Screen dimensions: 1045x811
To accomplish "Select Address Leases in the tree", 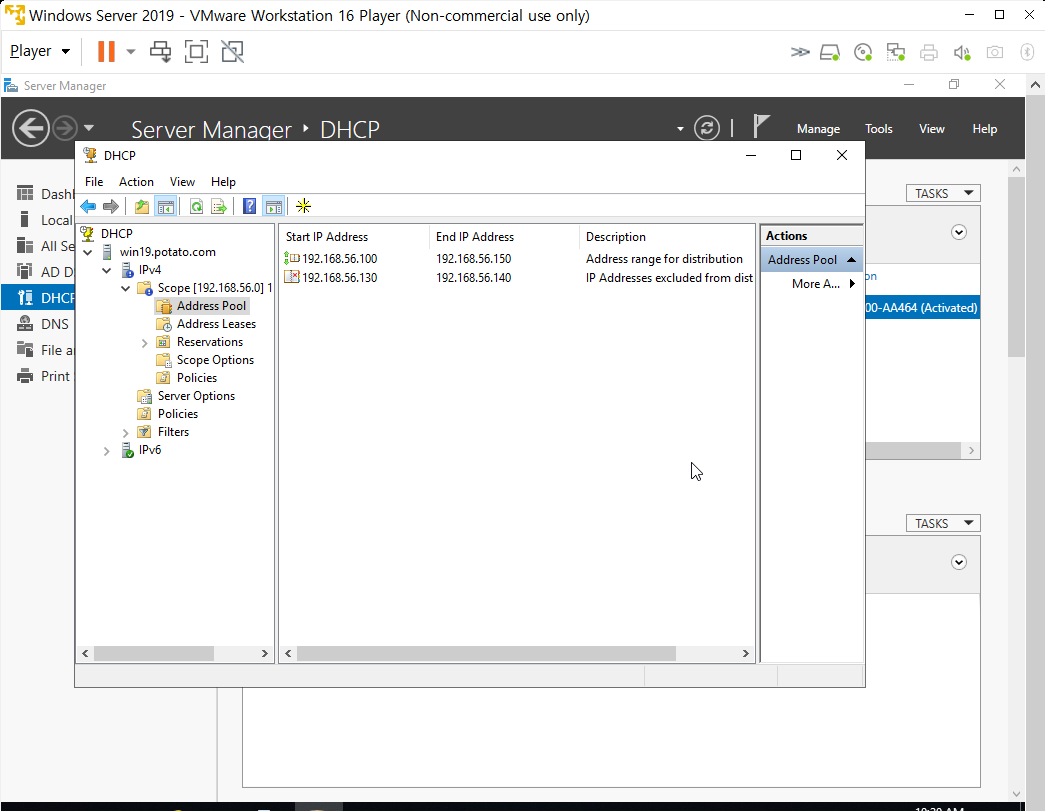I will point(216,324).
